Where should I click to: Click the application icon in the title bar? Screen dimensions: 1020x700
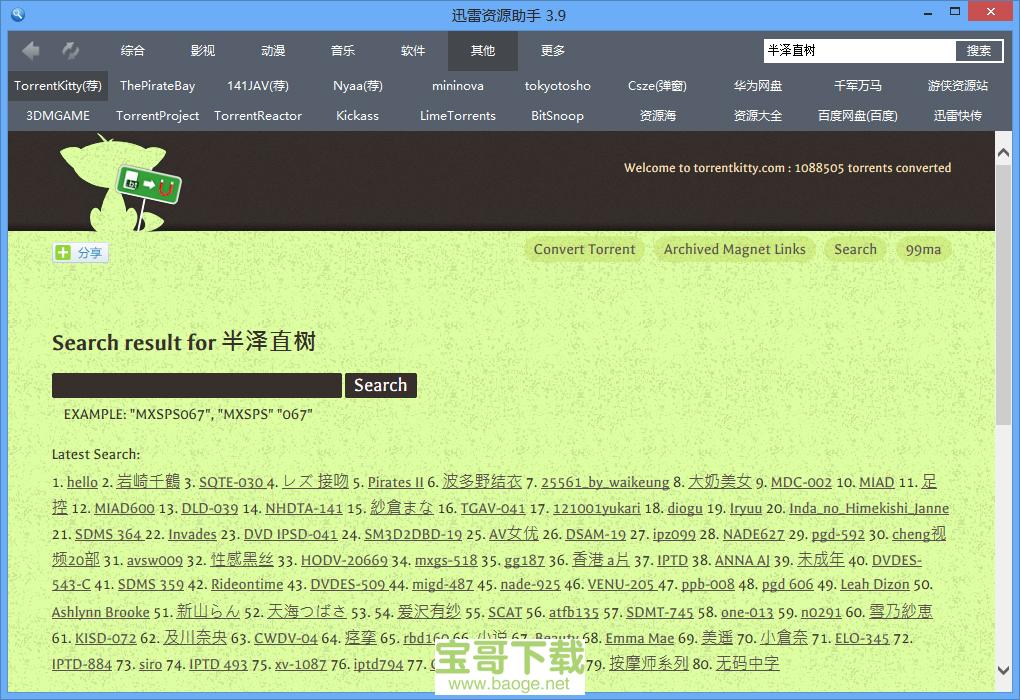pyautogui.click(x=16, y=14)
